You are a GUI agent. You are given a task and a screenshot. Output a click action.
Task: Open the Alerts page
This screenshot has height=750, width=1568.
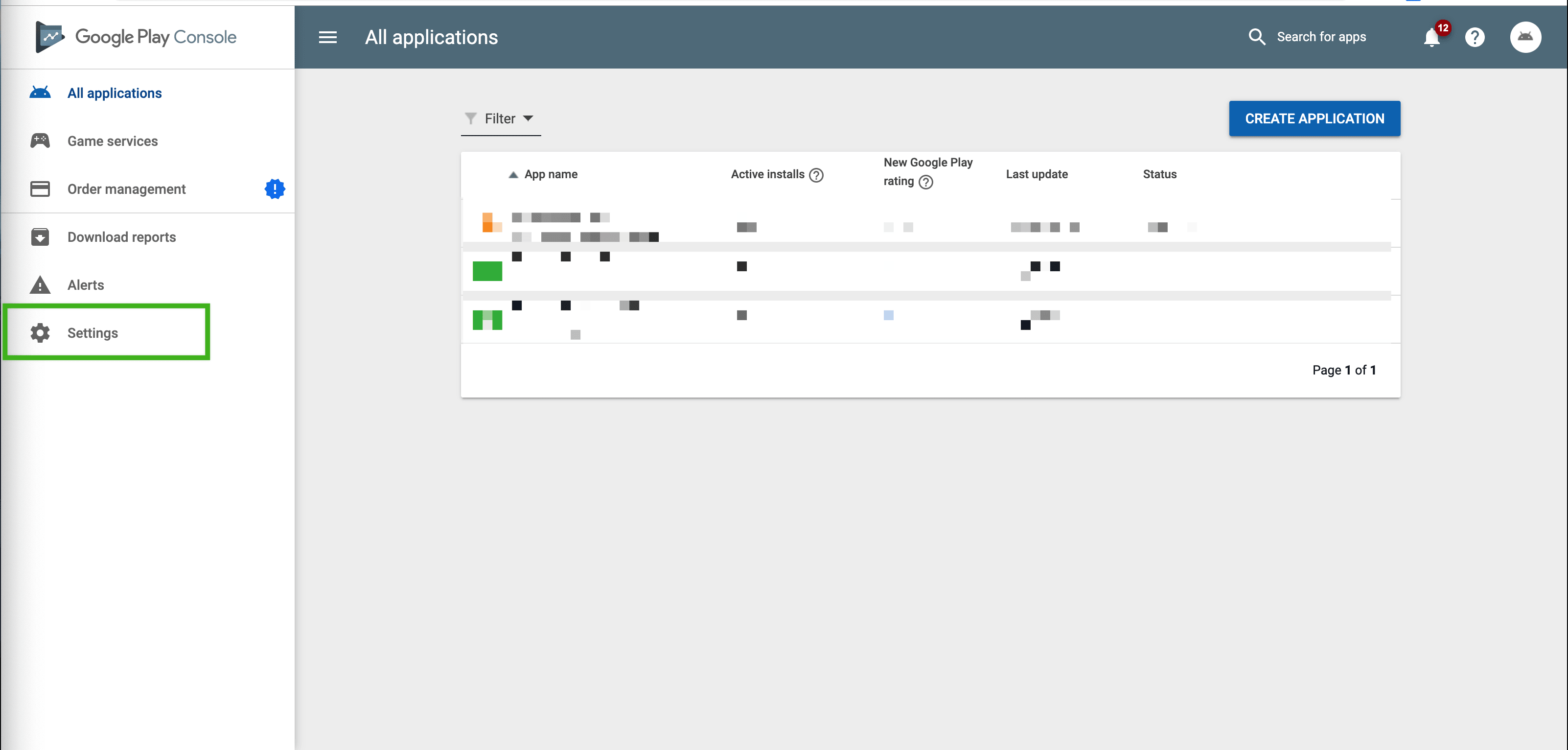[86, 285]
